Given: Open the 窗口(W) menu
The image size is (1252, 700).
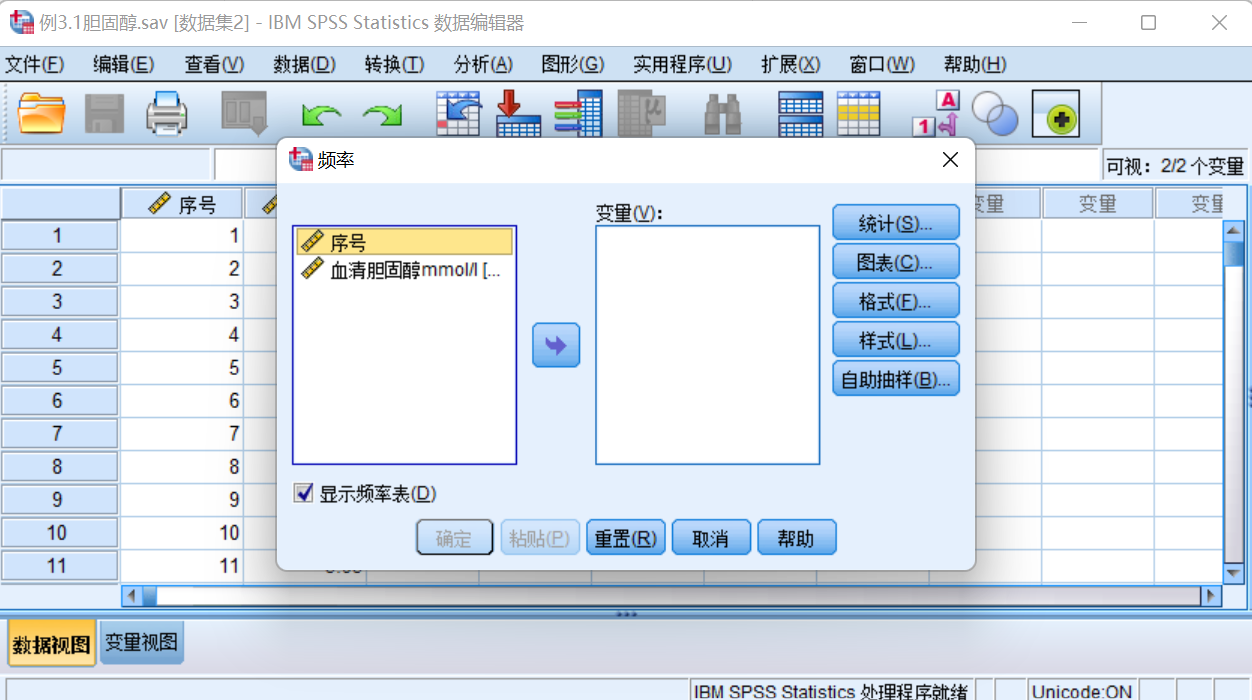Looking at the screenshot, I should (x=882, y=64).
